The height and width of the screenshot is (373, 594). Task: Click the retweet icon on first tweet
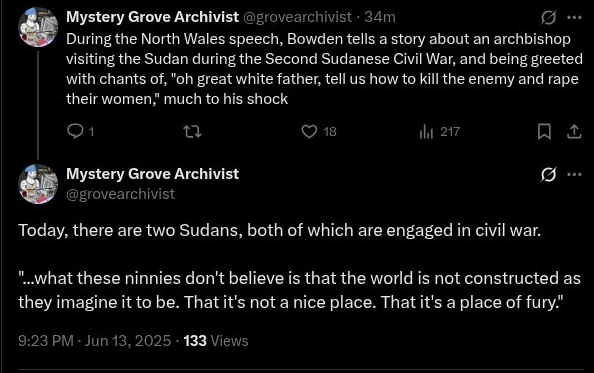click(x=192, y=131)
